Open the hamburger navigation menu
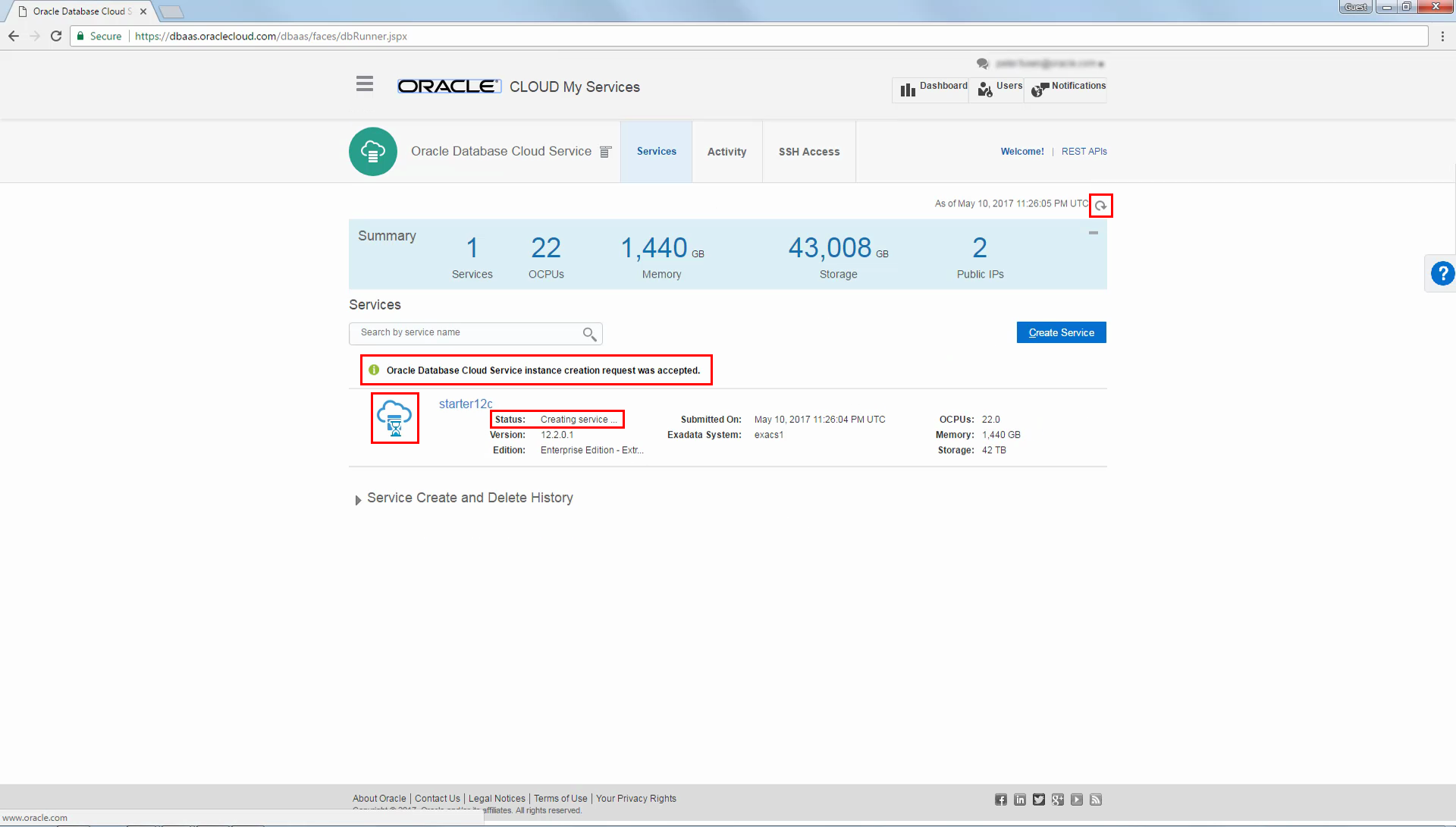This screenshot has height=827, width=1456. pyautogui.click(x=365, y=84)
